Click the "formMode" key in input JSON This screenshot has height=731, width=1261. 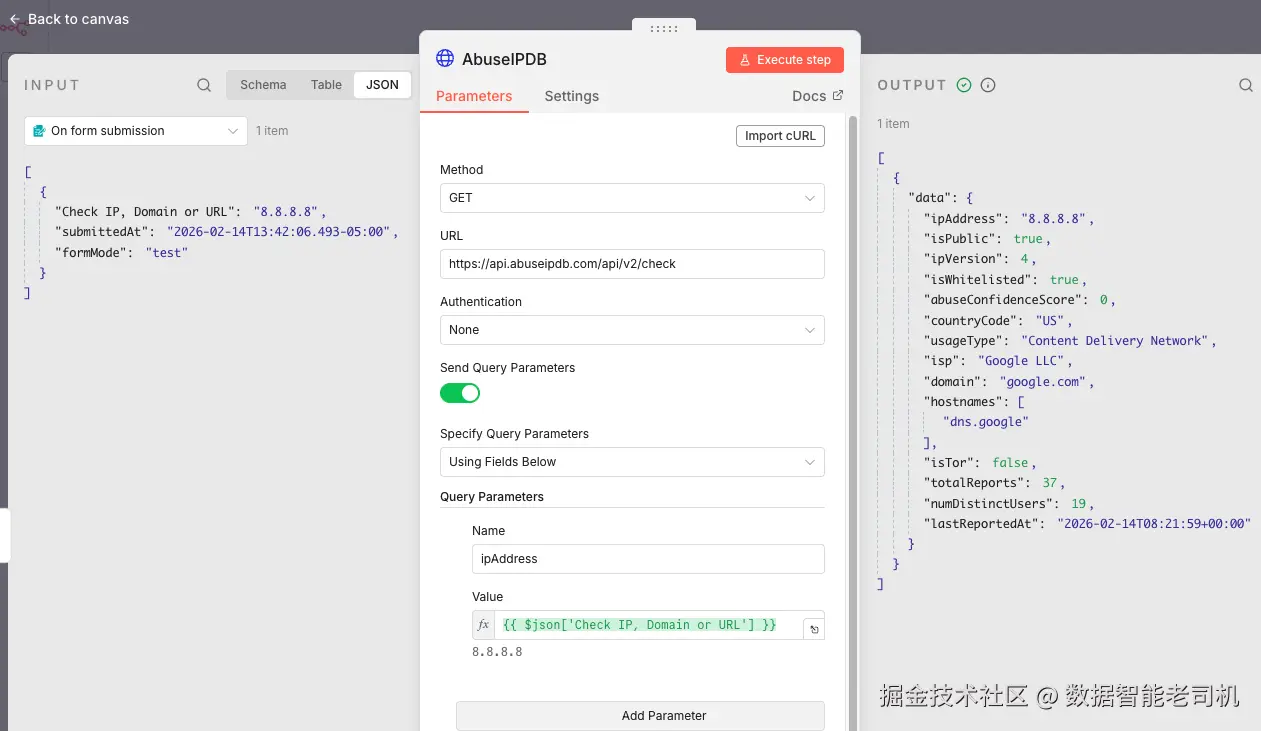(x=92, y=253)
